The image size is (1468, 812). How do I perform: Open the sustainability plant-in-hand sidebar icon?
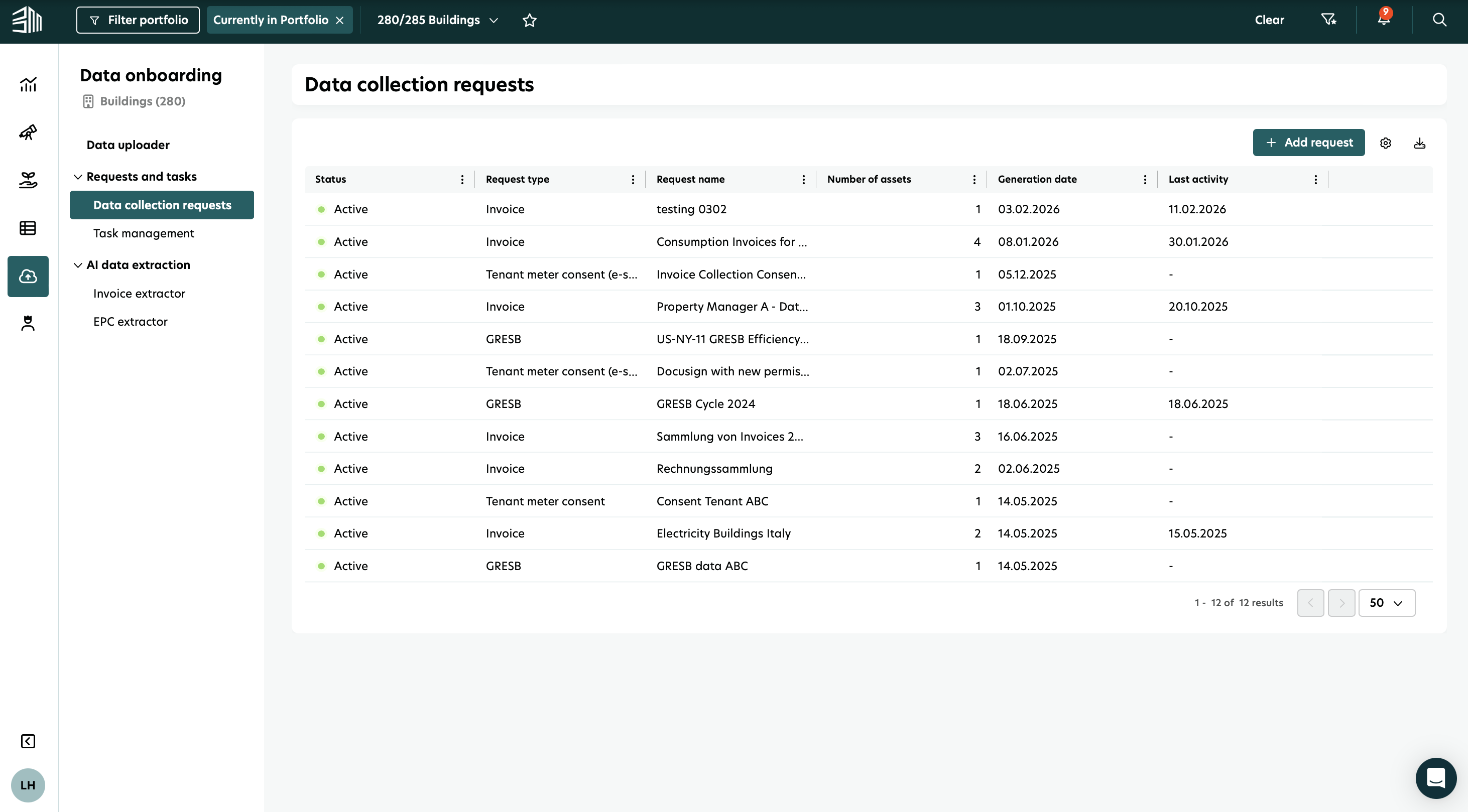(28, 180)
